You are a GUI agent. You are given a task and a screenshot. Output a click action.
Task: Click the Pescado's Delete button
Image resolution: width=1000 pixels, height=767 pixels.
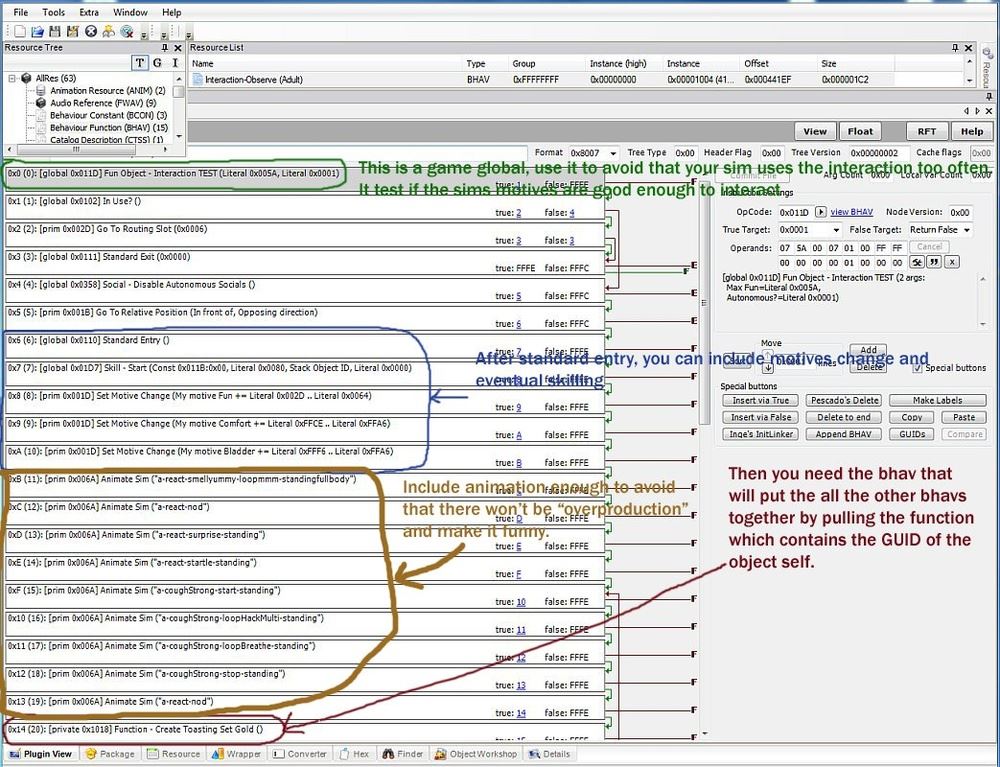coord(844,400)
